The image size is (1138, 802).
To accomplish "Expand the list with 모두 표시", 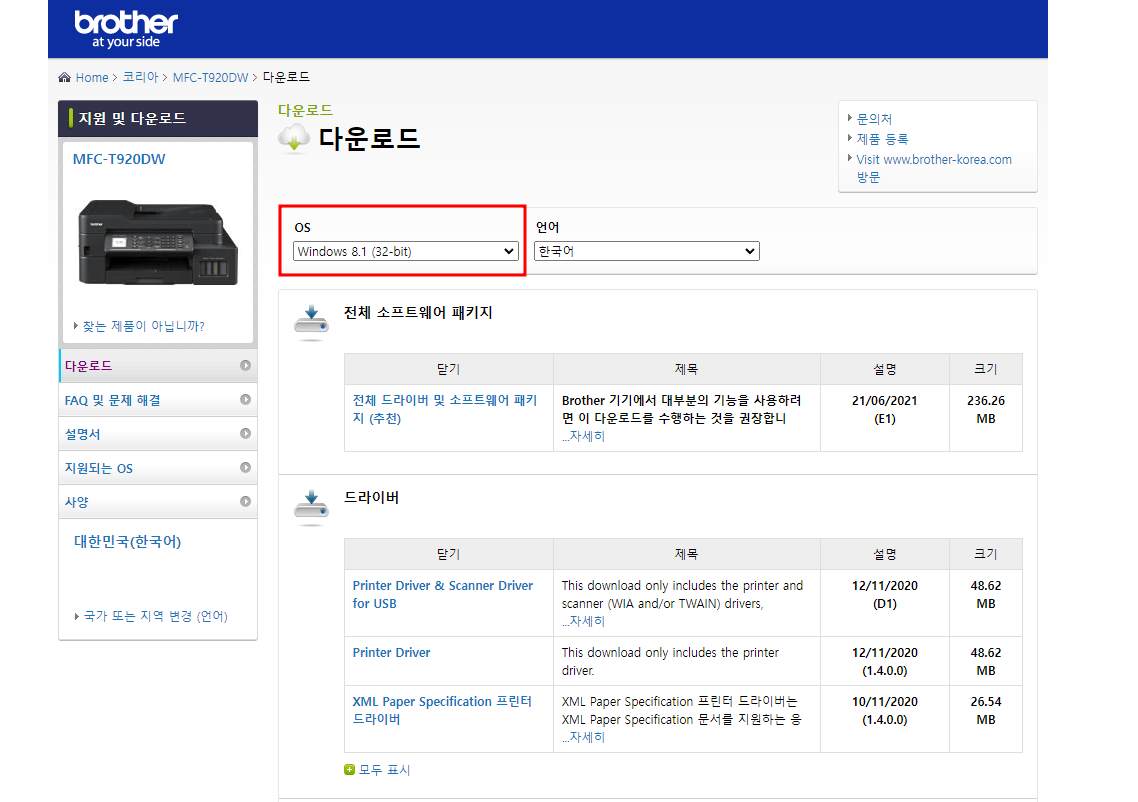I will [385, 769].
